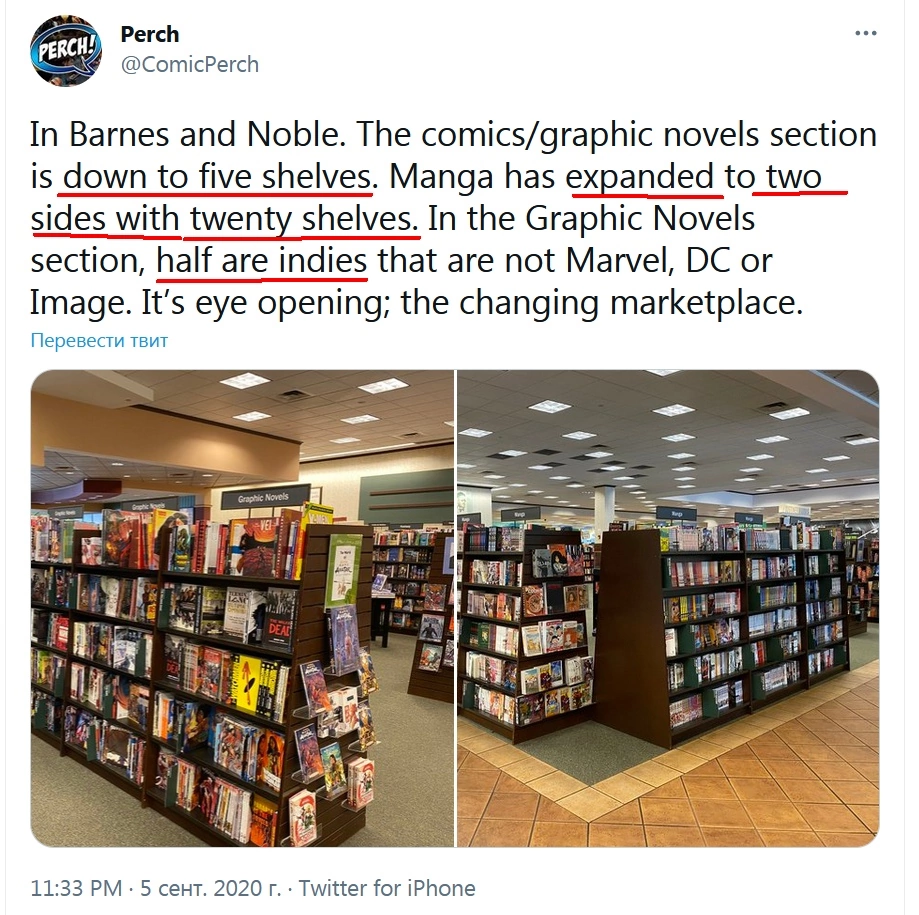Open the @ComicPerch handle link
Image resolution: width=919 pixels, height=915 pixels.
pyautogui.click(x=189, y=64)
